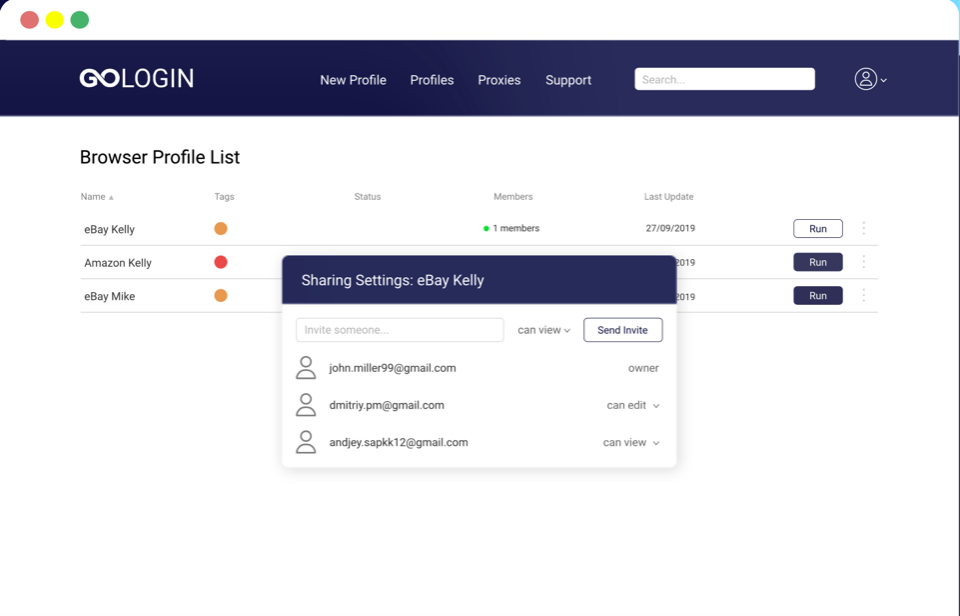Open the three-dot menu for eBay Kelly
The image size is (960, 616).
pos(863,229)
